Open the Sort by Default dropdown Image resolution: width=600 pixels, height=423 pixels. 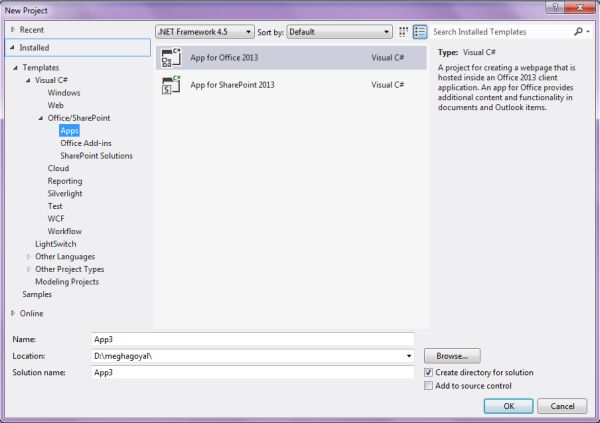click(x=339, y=32)
